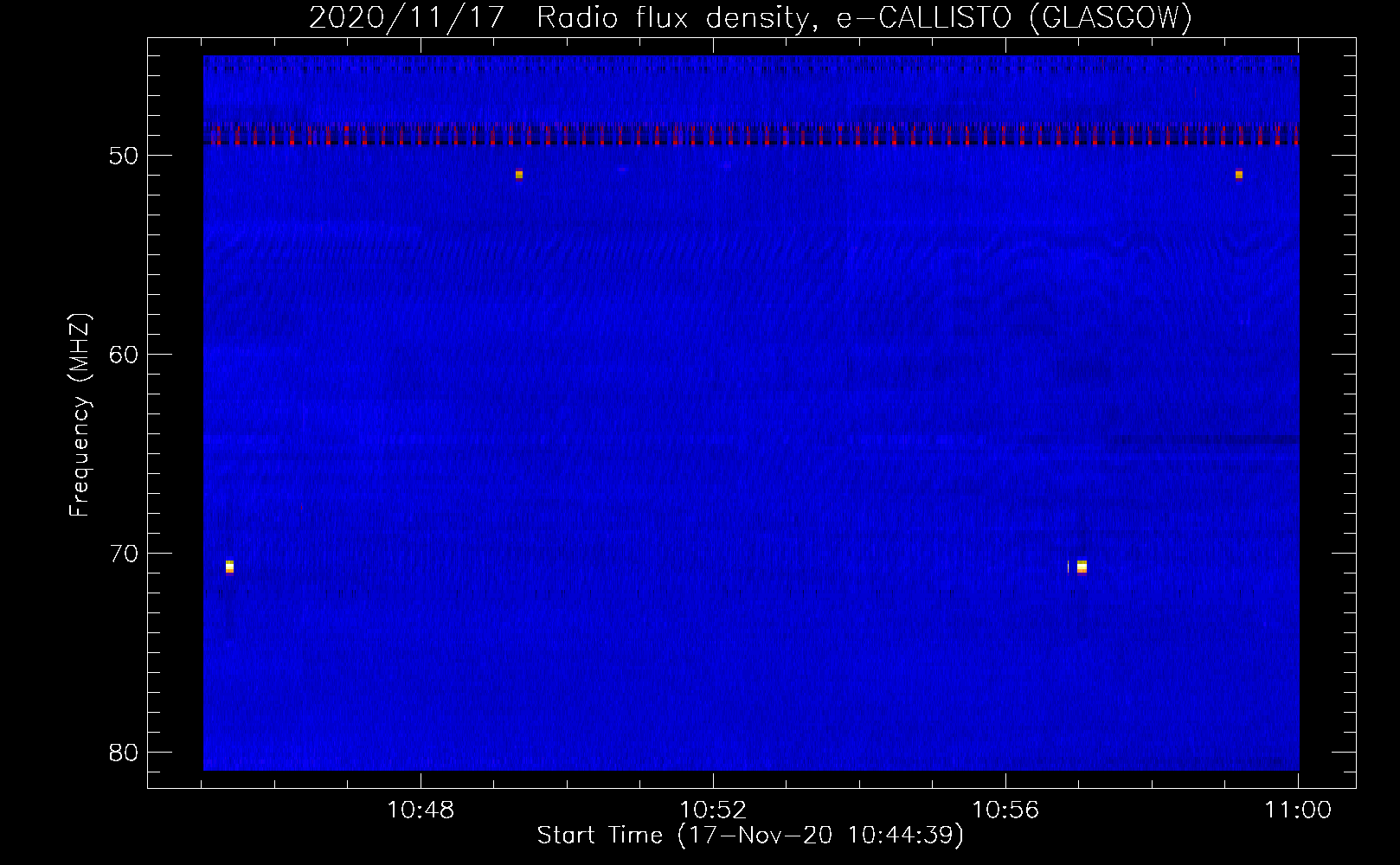The height and width of the screenshot is (865, 1400).
Task: Click the bright burst near 71 MHz around 10:57
Action: [1082, 567]
